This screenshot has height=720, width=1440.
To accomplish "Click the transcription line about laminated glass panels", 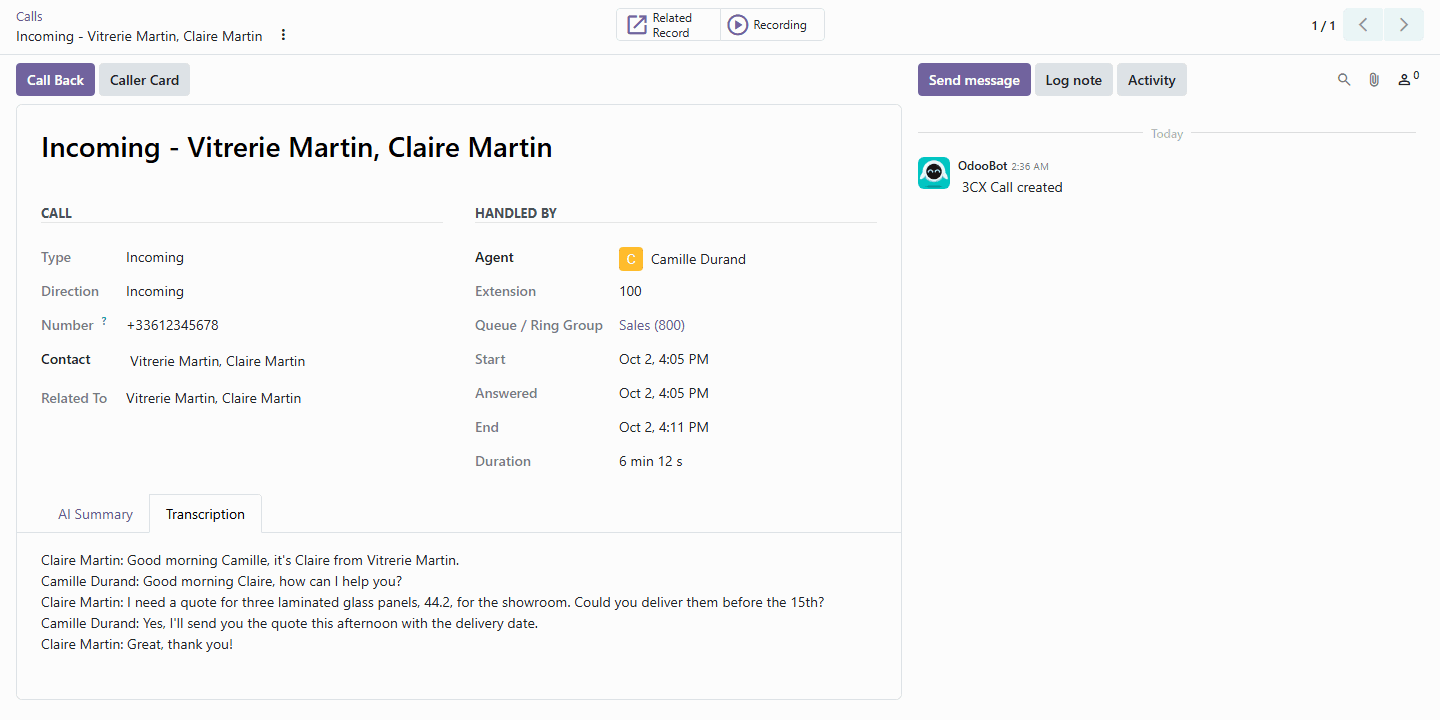I will tap(433, 602).
